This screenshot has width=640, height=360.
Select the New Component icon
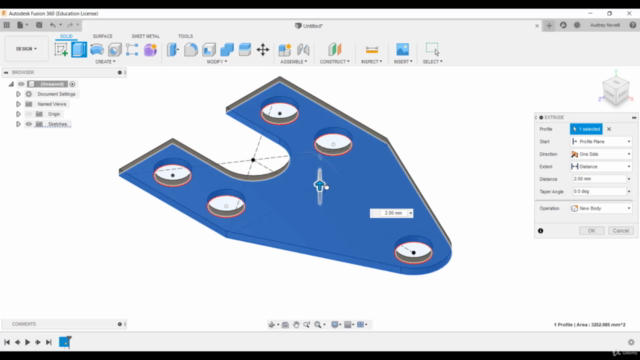coord(284,50)
